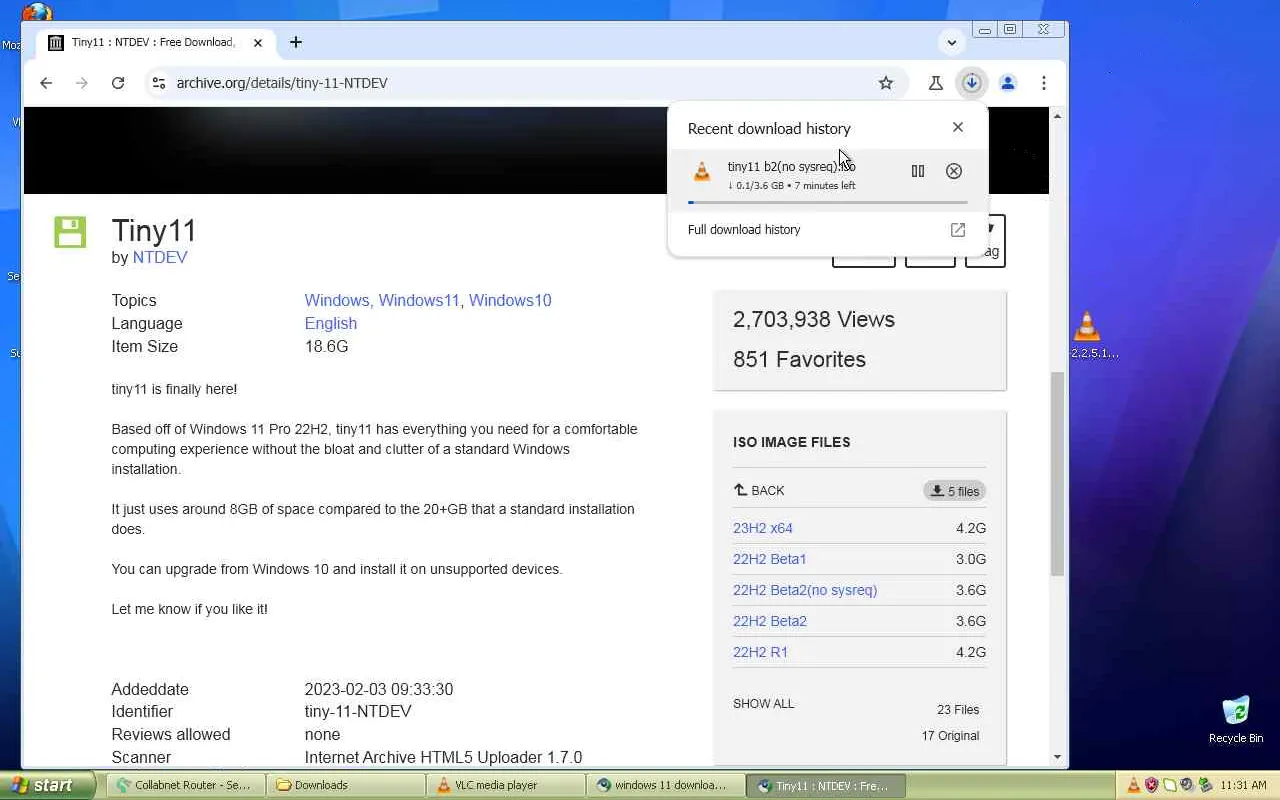Open the NTDEV author link
1280x800 pixels.
click(x=160, y=258)
